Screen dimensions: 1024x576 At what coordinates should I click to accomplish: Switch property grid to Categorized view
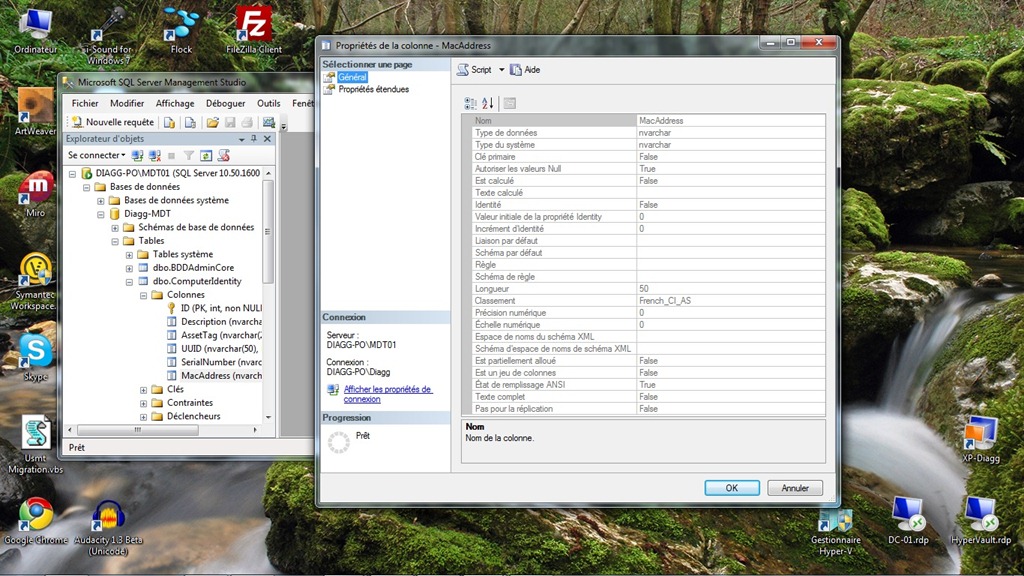pos(470,103)
